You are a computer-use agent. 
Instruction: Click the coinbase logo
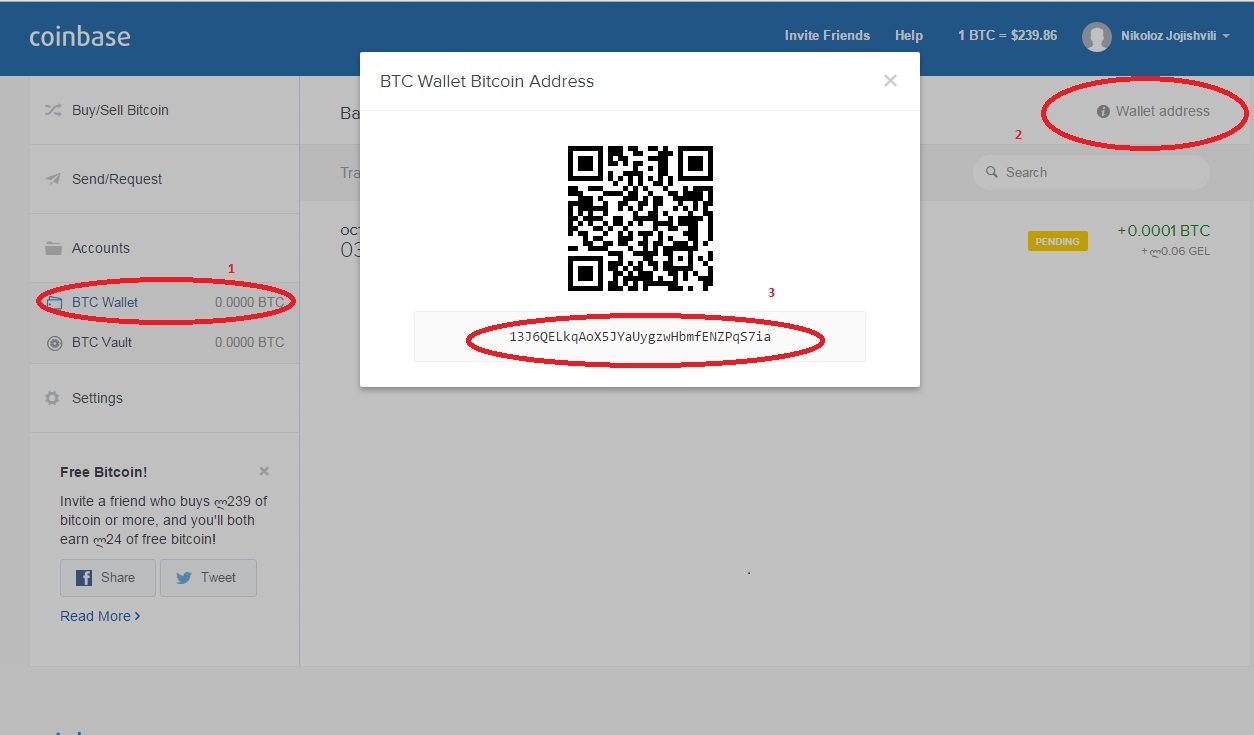[x=80, y=38]
